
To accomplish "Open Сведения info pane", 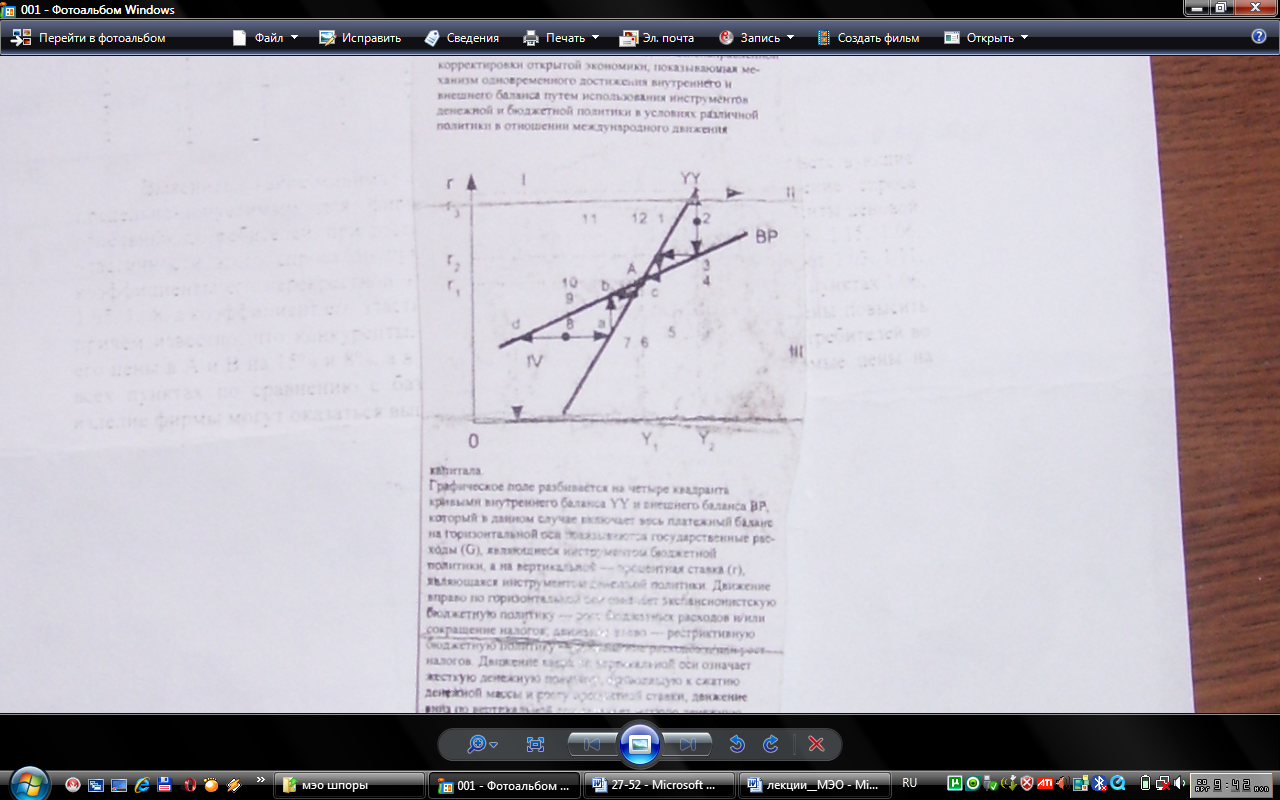I will click(461, 38).
